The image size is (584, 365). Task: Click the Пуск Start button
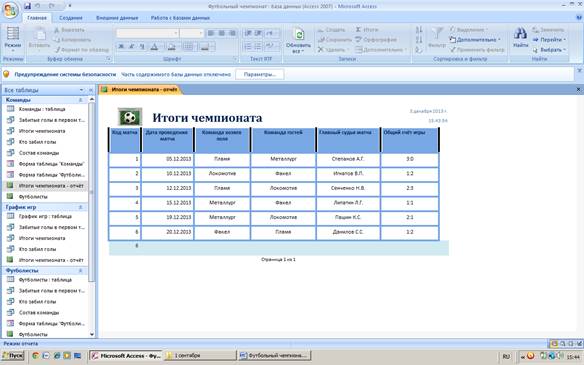coord(13,356)
